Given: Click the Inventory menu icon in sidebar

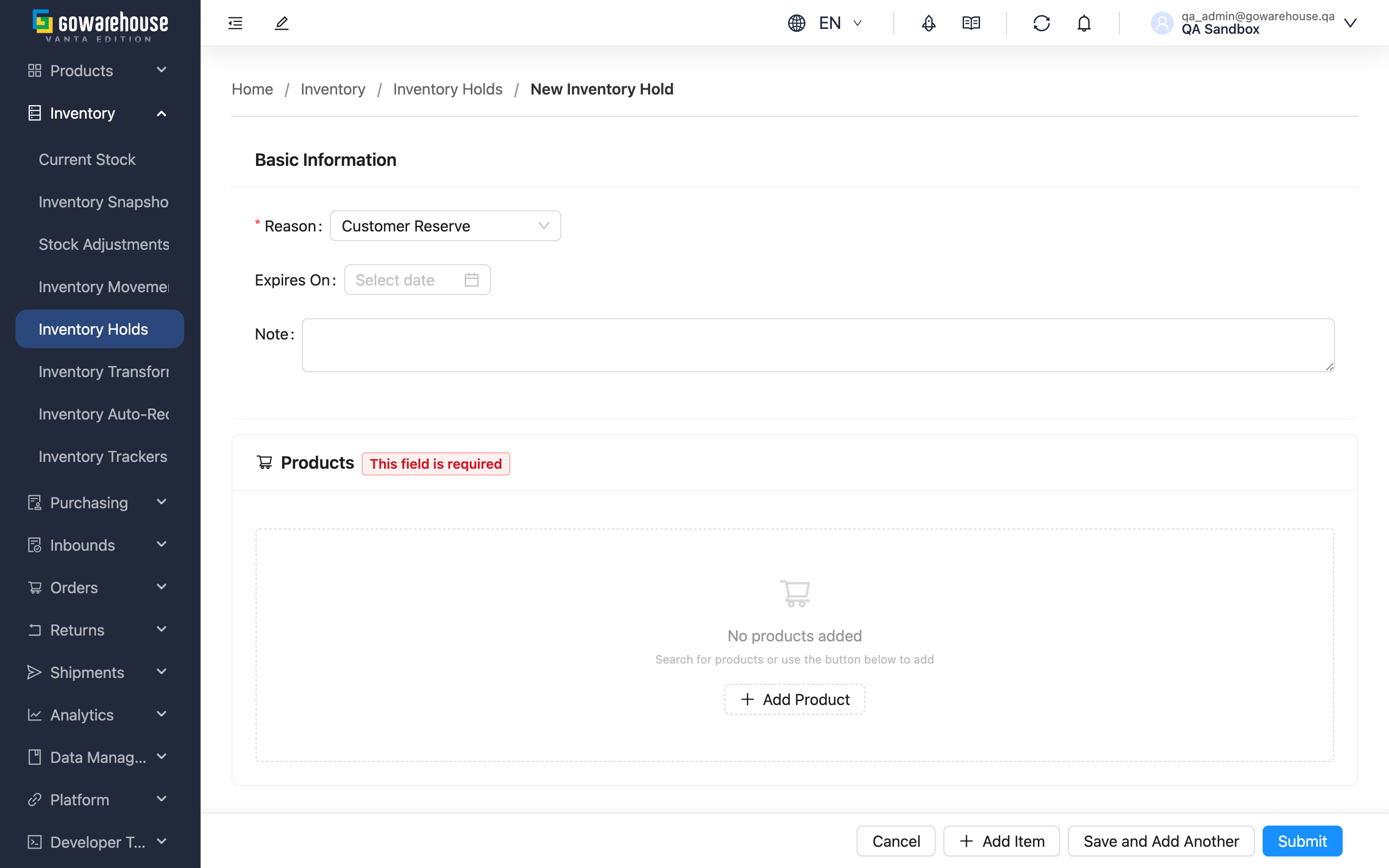Looking at the screenshot, I should pyautogui.click(x=35, y=113).
